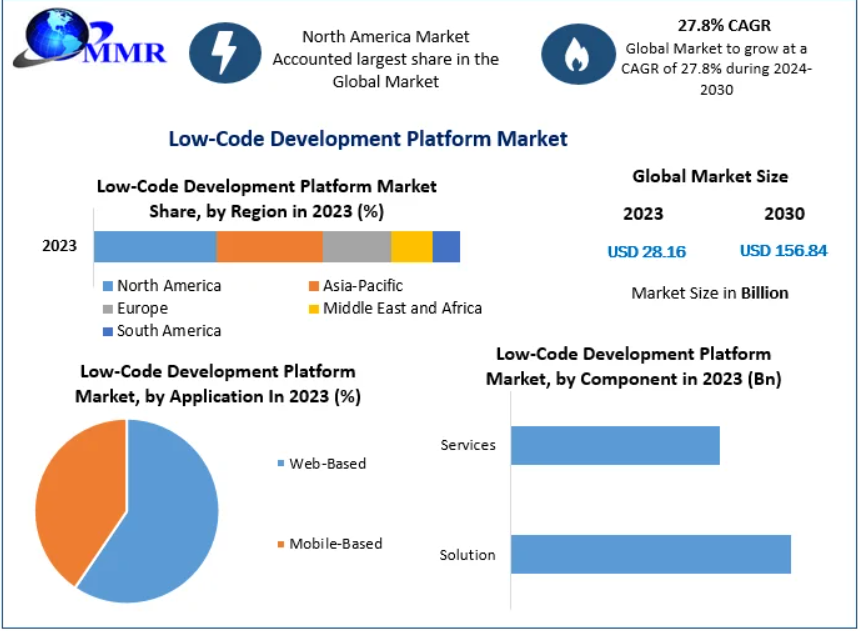Viewport: 860px width, 631px height.
Task: Click the Web-Based legend marker
Action: [280, 464]
